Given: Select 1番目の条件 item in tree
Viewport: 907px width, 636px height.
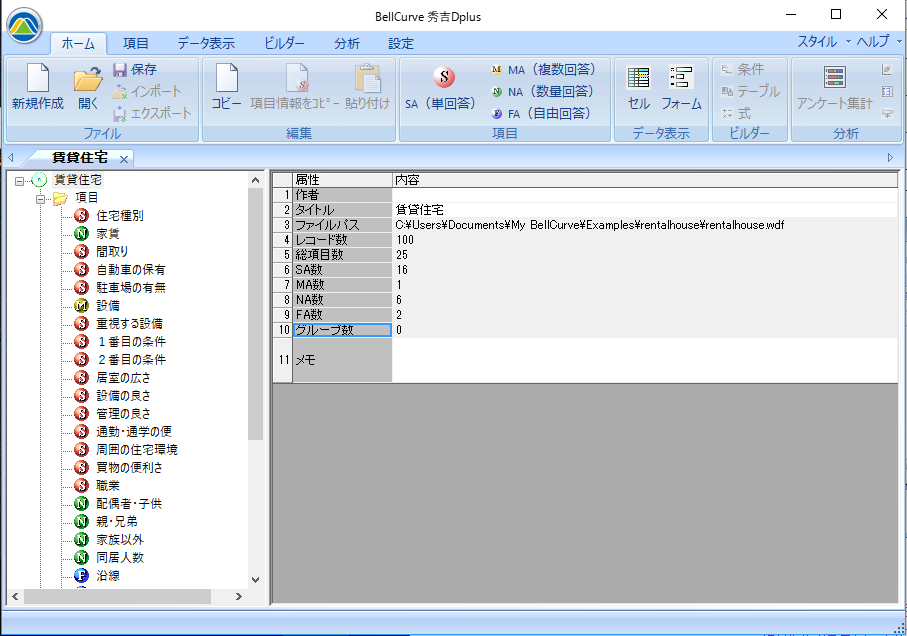Looking at the screenshot, I should pos(131,342).
